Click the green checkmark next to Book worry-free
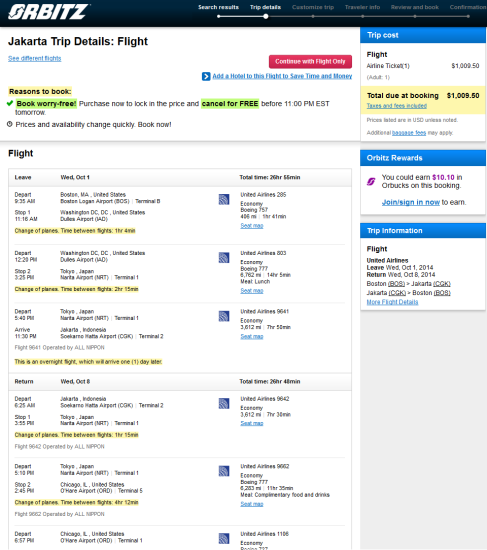487x550 pixels. [x=10, y=103]
